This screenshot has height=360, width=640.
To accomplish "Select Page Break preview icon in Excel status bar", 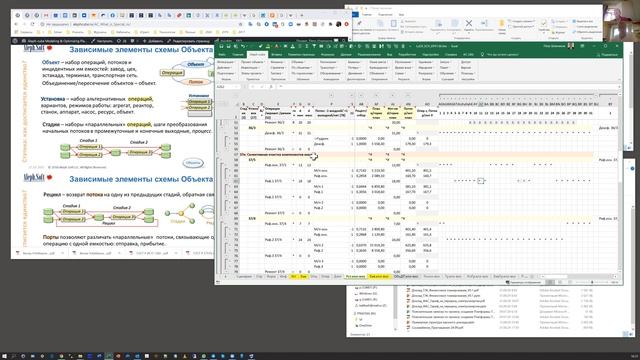I will pyautogui.click(x=569, y=282).
